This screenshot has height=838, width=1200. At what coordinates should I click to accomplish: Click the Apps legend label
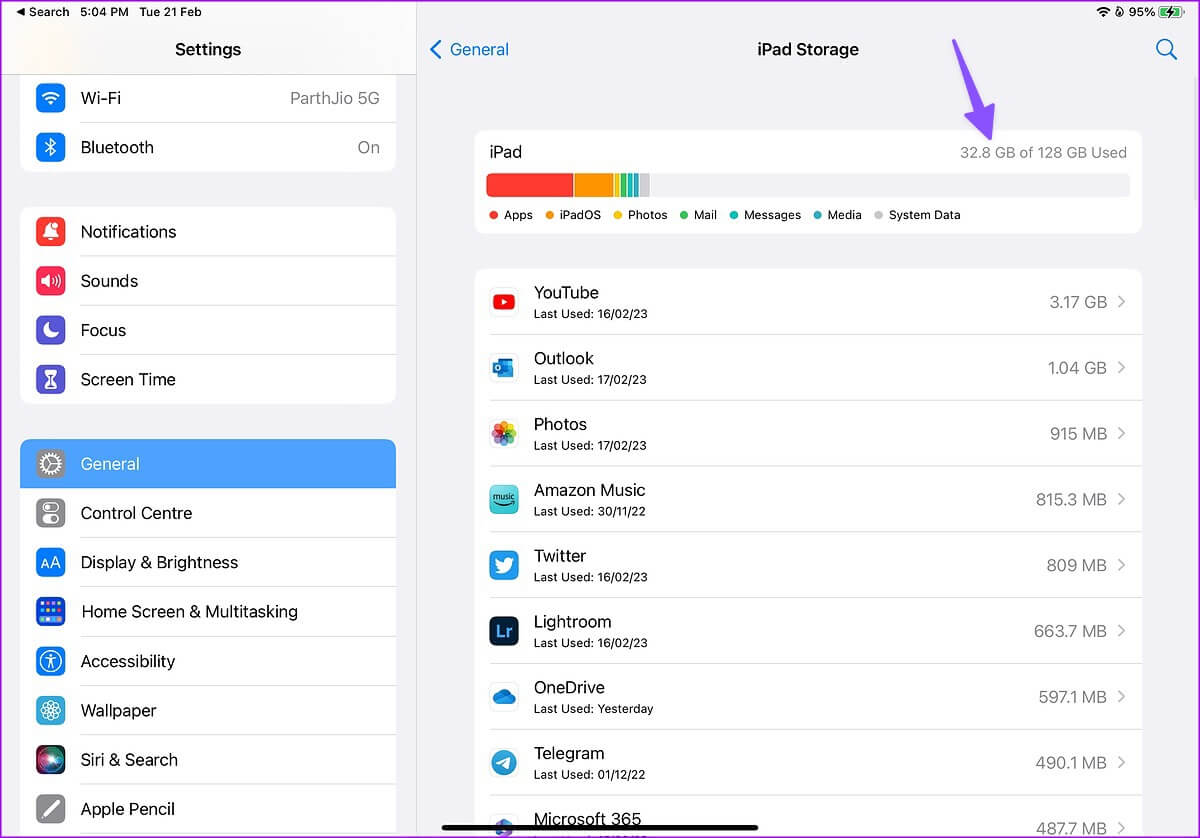[518, 215]
